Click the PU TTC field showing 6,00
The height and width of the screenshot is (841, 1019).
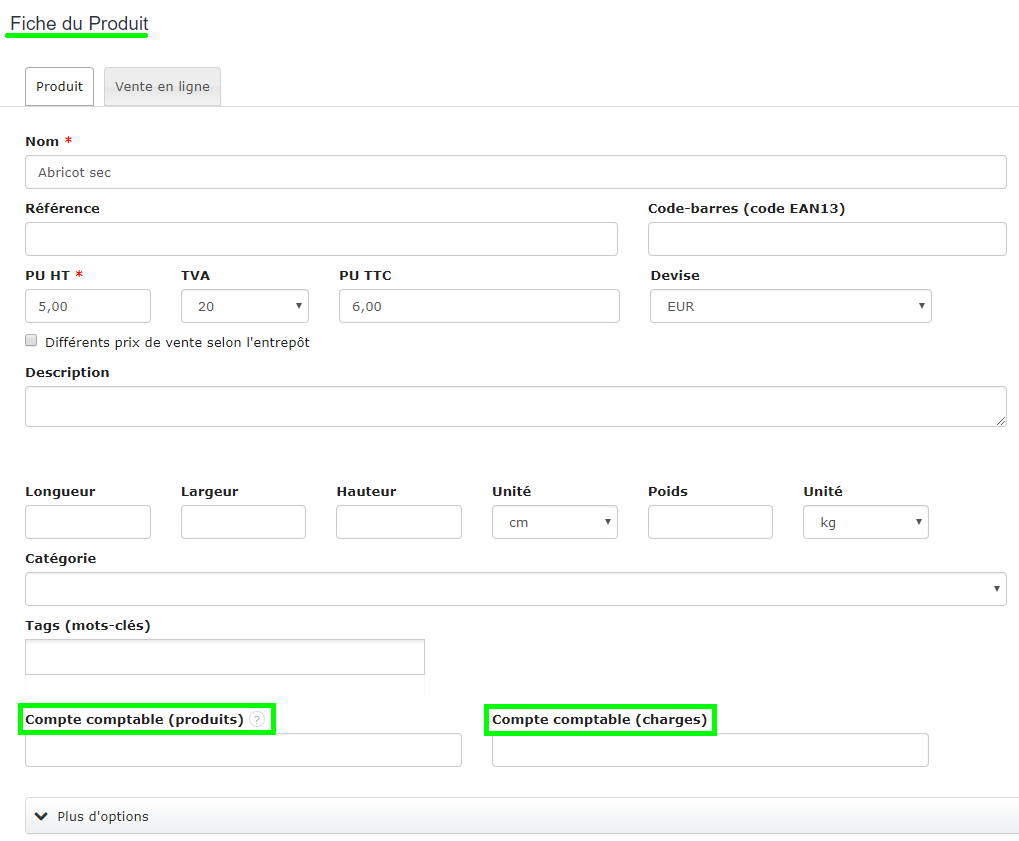(478, 306)
